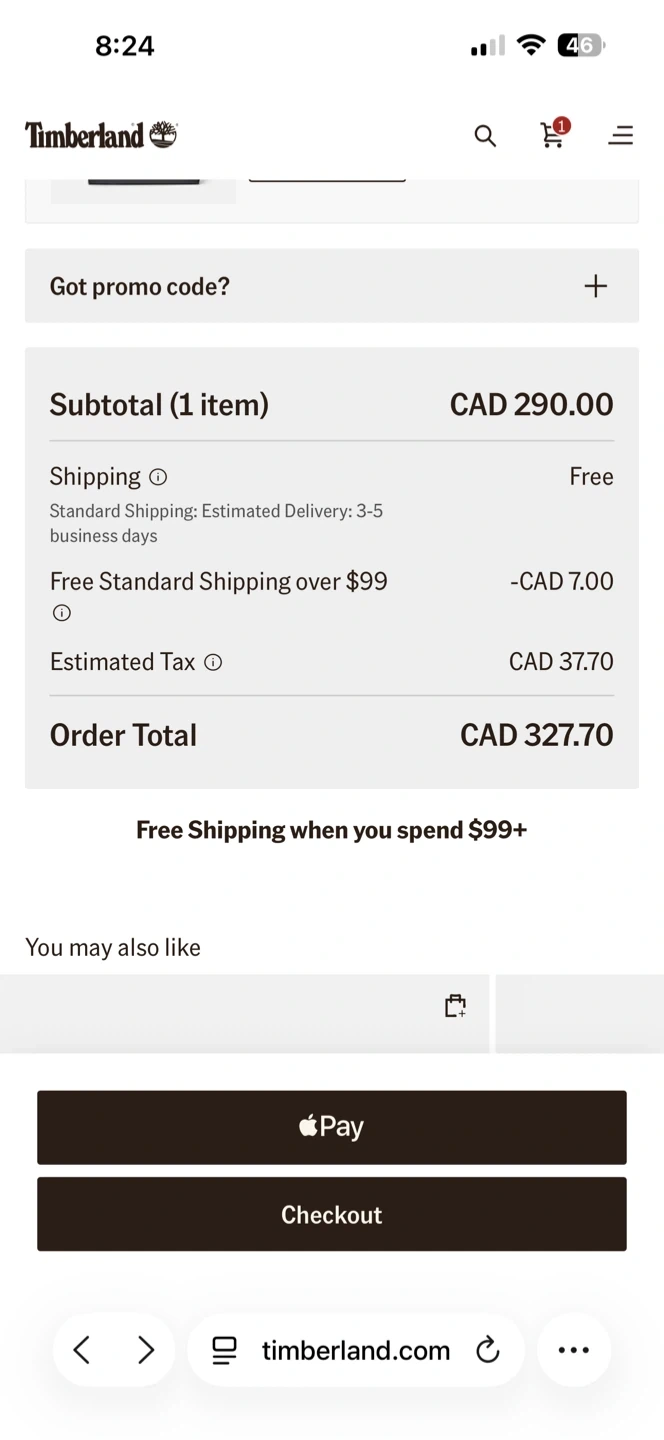Show Estimated Tax info icon
This screenshot has height=1440, width=664.
click(213, 662)
